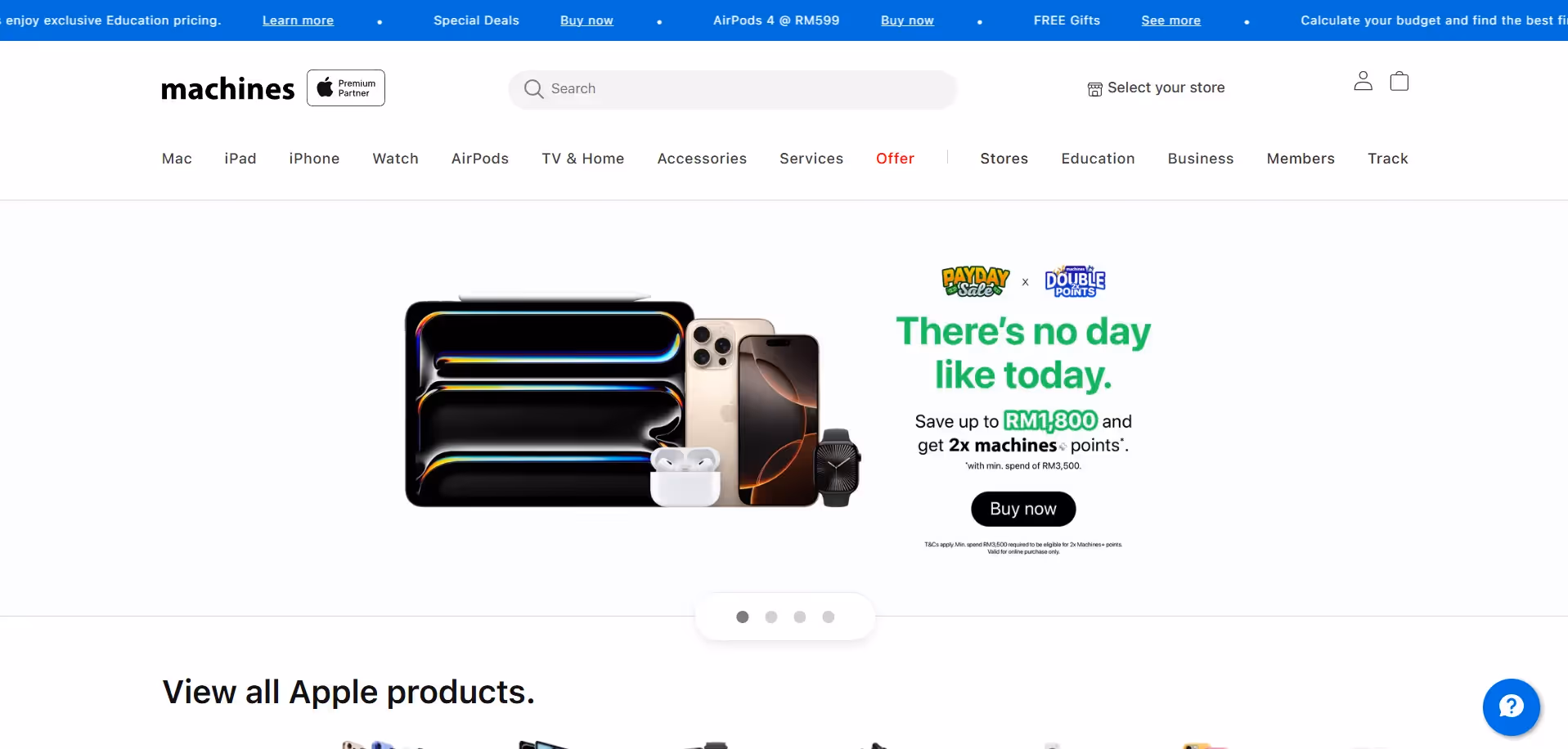Open the Accessories navigation menu
Image resolution: width=1568 pixels, height=749 pixels.
click(702, 159)
